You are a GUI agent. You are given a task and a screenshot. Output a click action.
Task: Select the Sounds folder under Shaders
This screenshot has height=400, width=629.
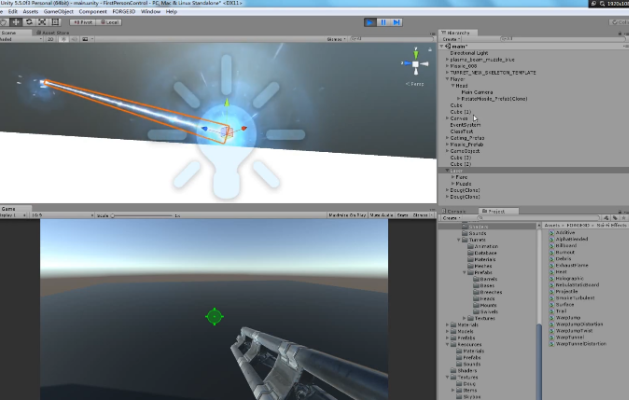474,233
